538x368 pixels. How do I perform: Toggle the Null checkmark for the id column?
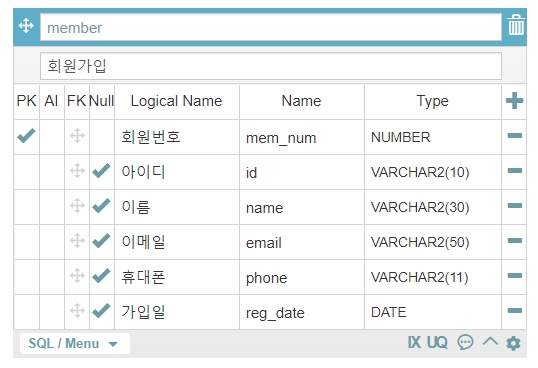[x=102, y=170]
